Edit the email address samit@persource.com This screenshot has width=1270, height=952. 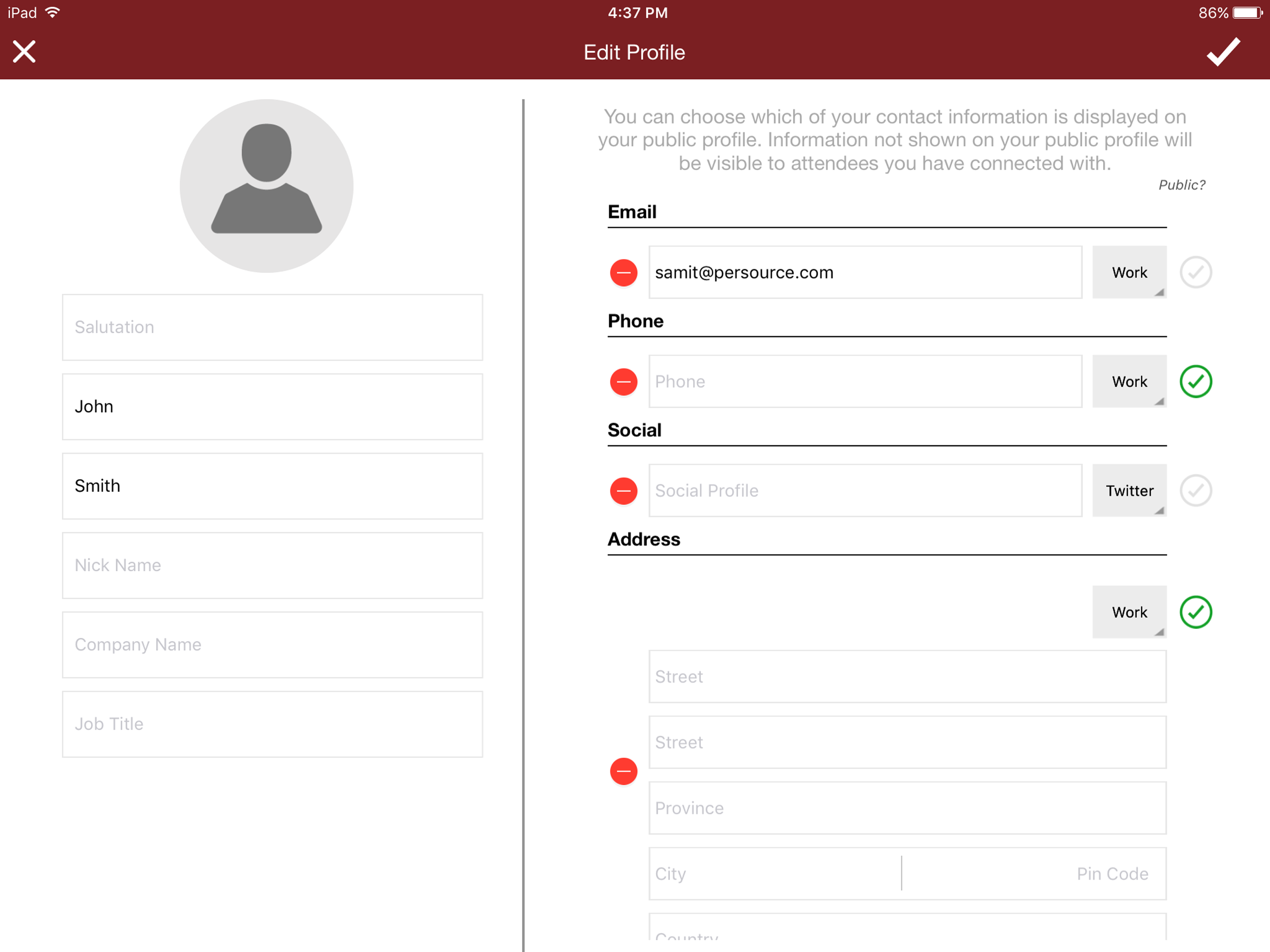point(865,272)
